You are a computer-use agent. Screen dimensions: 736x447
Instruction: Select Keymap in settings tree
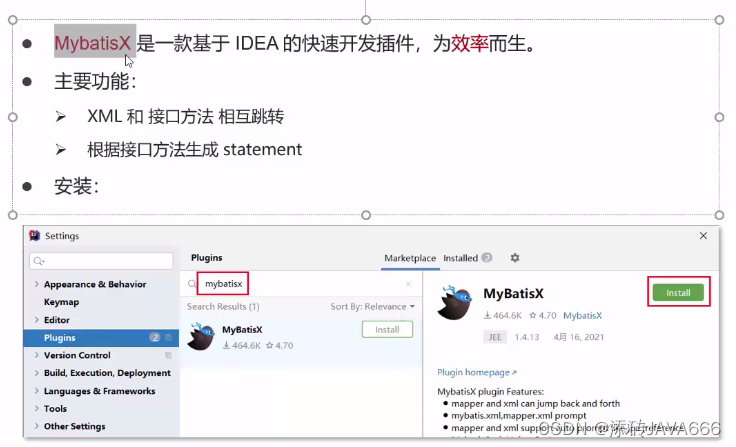(61, 302)
